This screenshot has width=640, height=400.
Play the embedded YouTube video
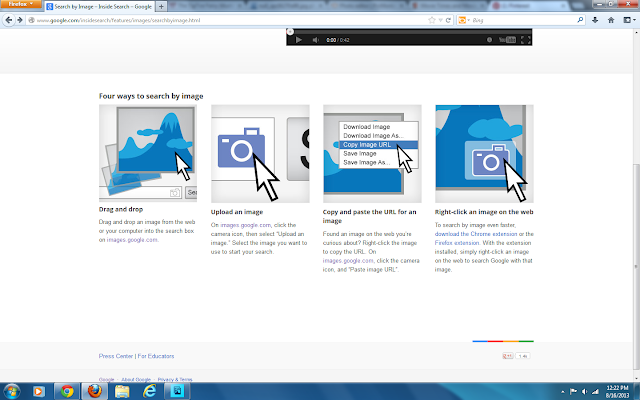299,40
